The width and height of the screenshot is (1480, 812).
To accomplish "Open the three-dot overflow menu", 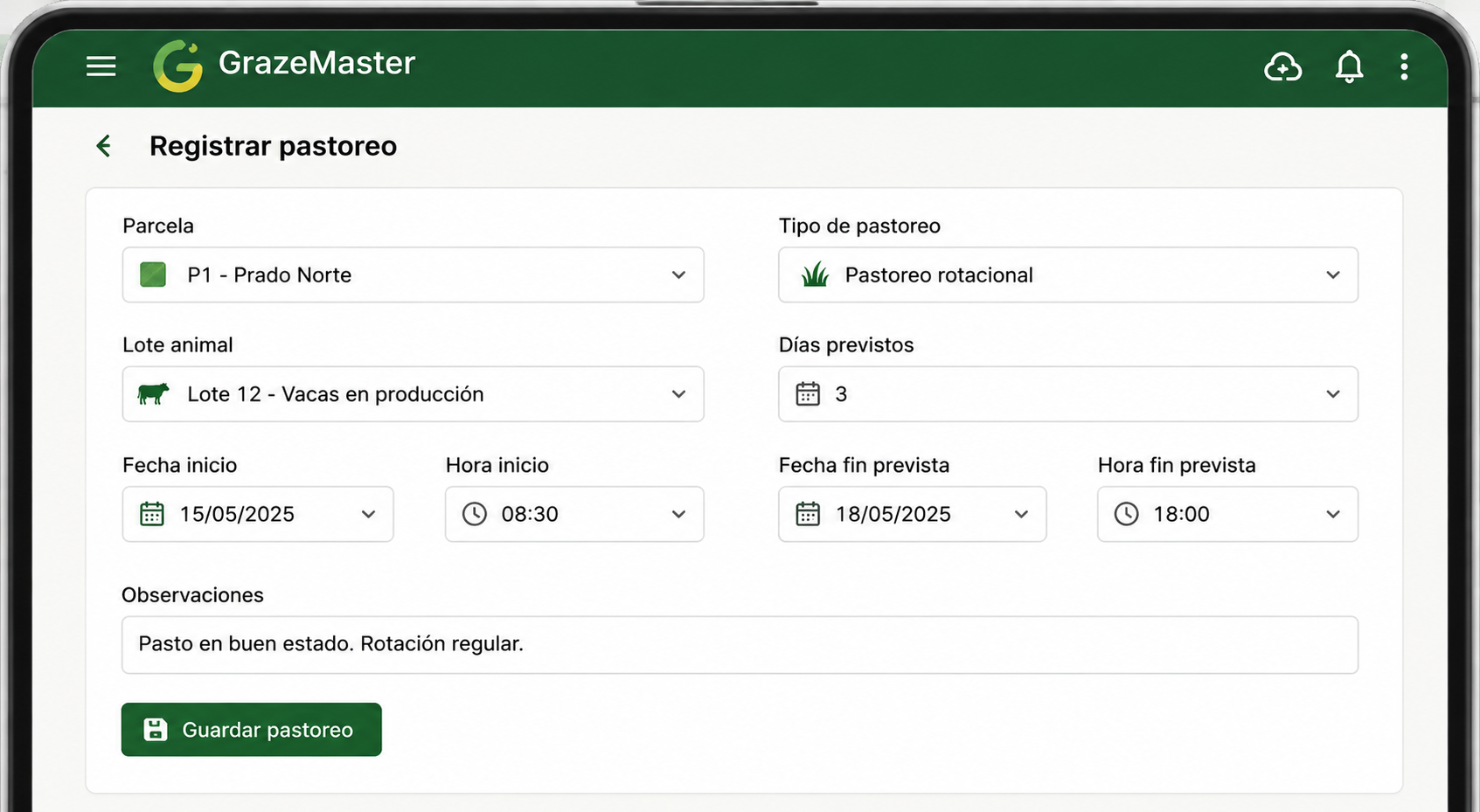I will (1404, 66).
